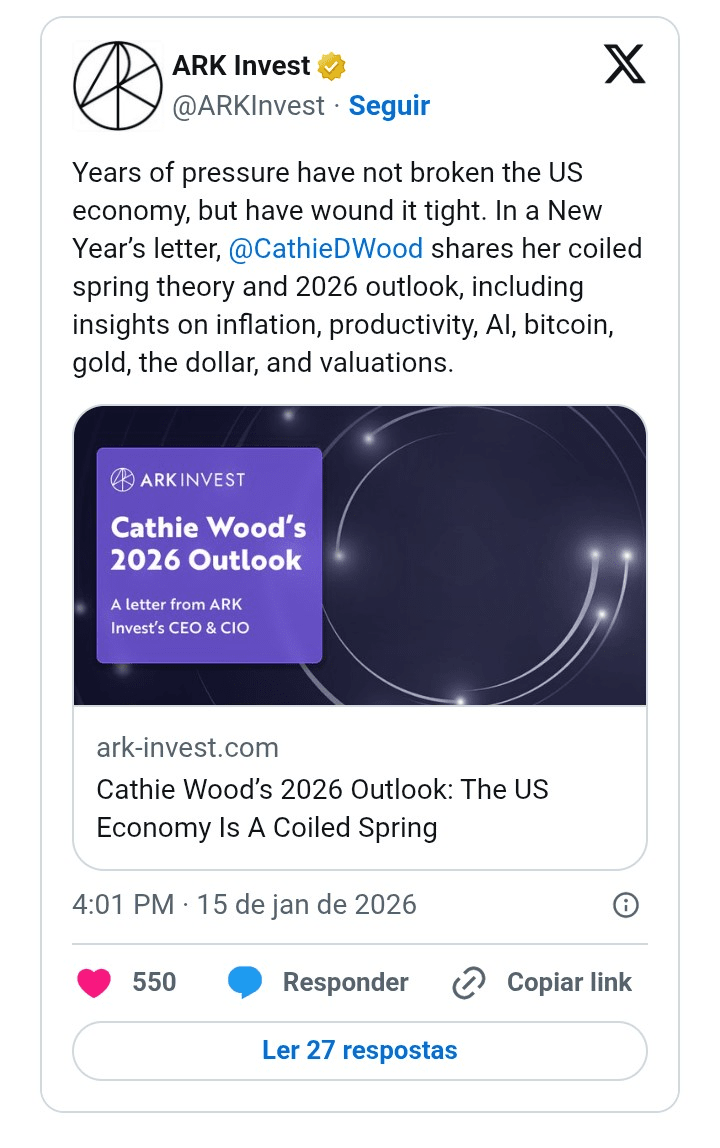
Task: Open the @ARKInvest handle
Action: [x=248, y=106]
